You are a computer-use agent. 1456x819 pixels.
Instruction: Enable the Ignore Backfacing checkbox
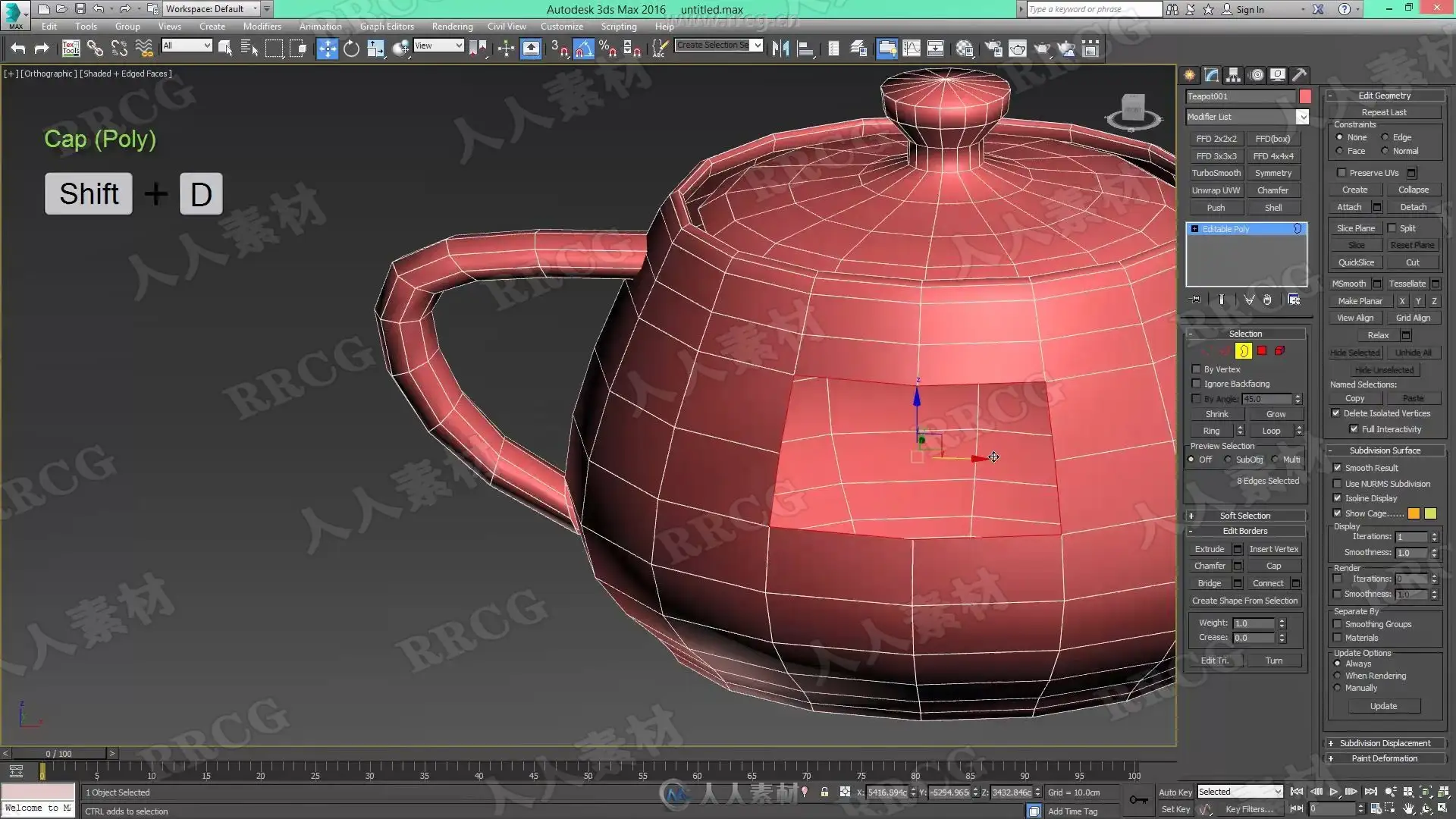(x=1197, y=384)
